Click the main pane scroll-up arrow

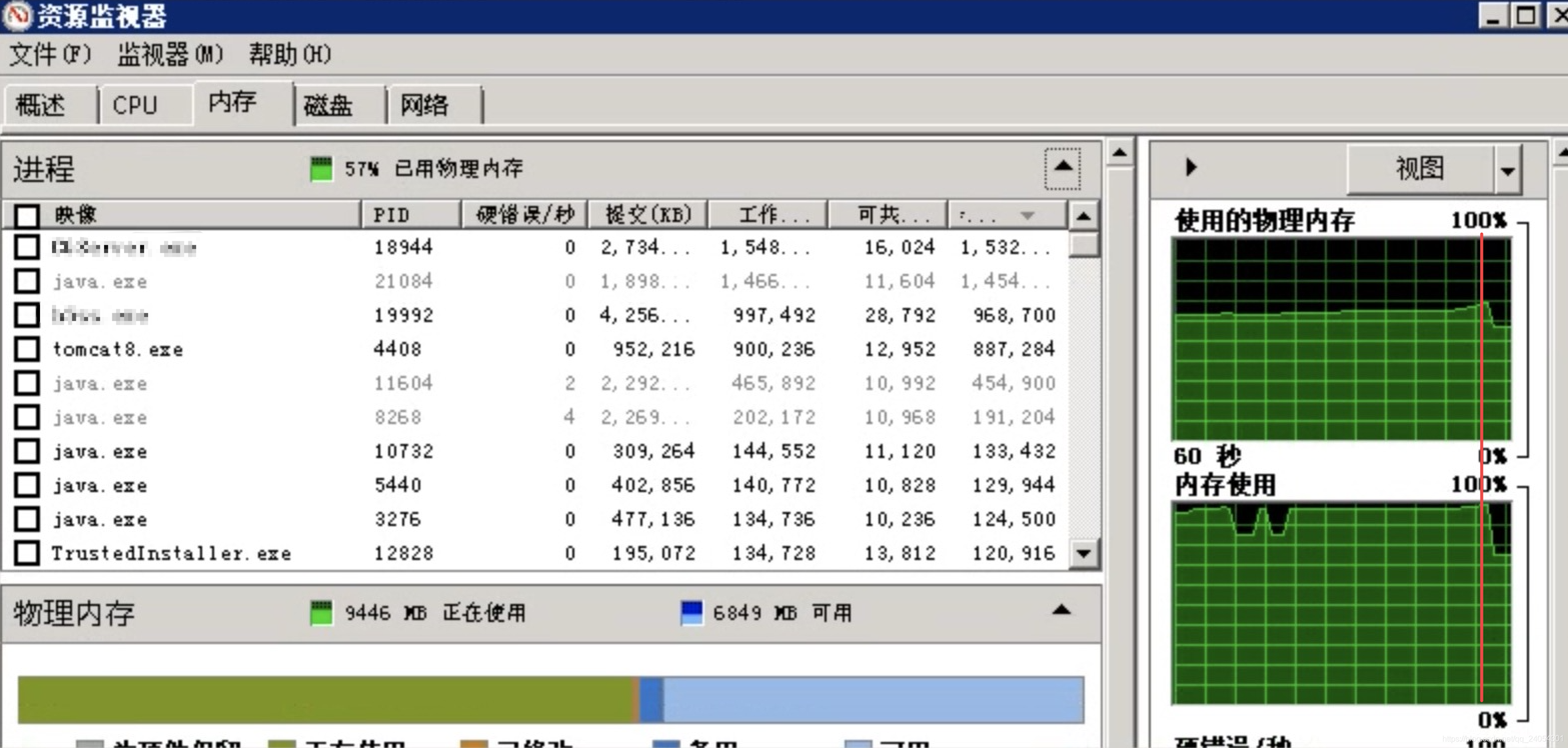click(x=1119, y=152)
